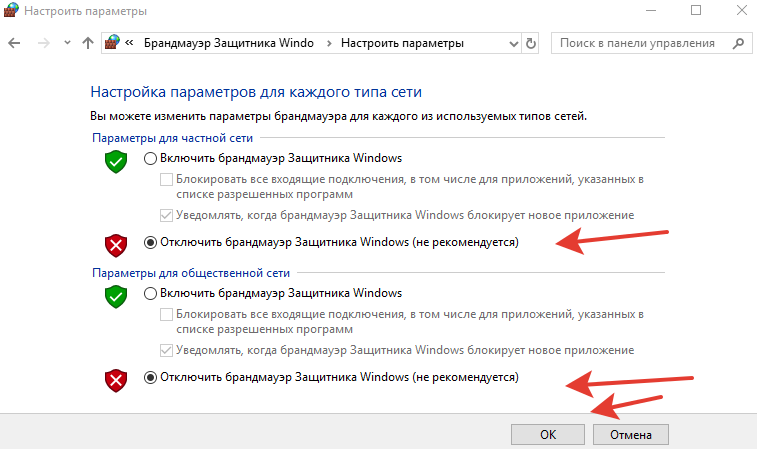Open the address bar history dropdown
The height and width of the screenshot is (449, 757).
[x=514, y=44]
